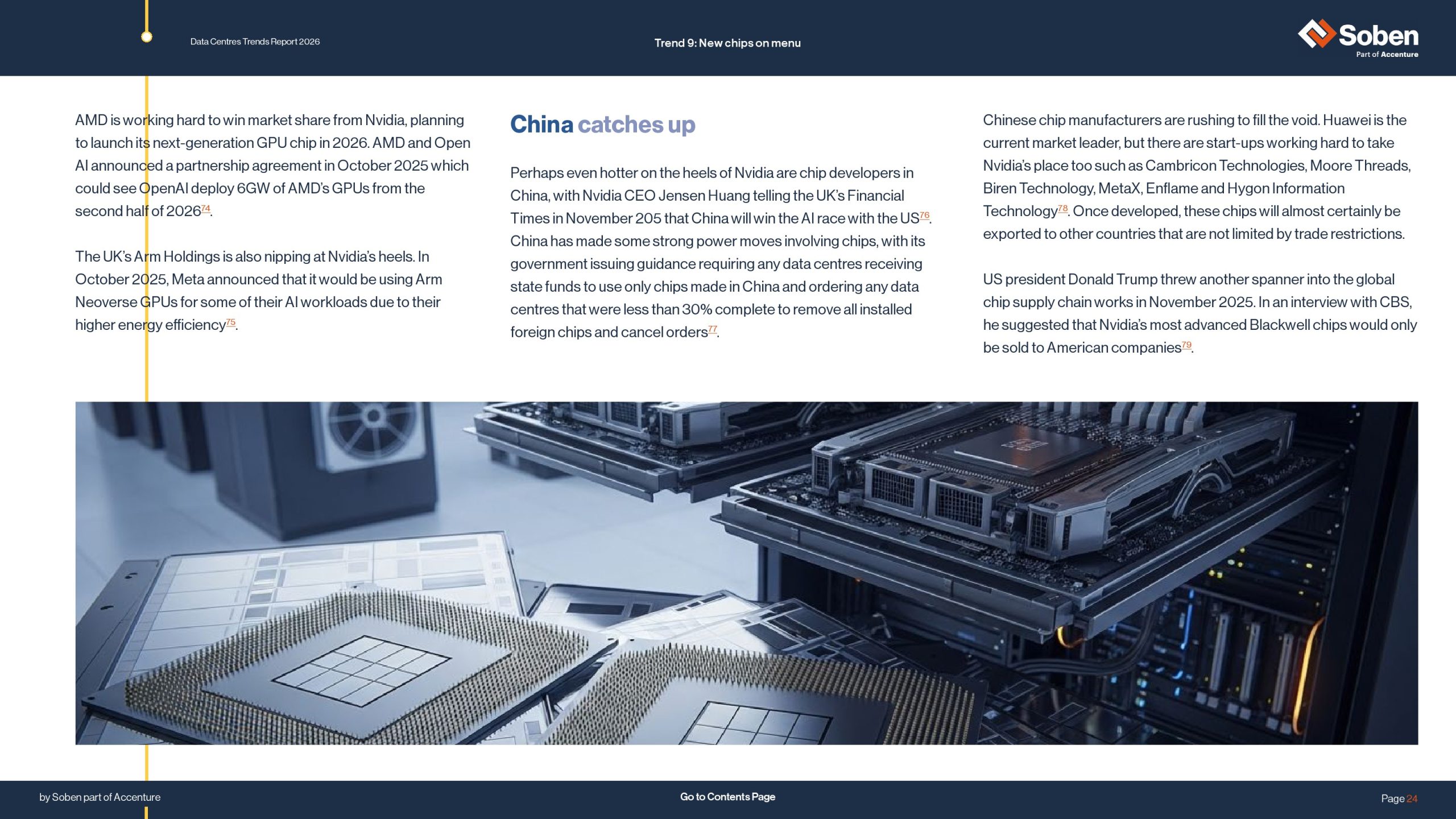
Task: Open footnote reference 74
Action: coord(206,209)
